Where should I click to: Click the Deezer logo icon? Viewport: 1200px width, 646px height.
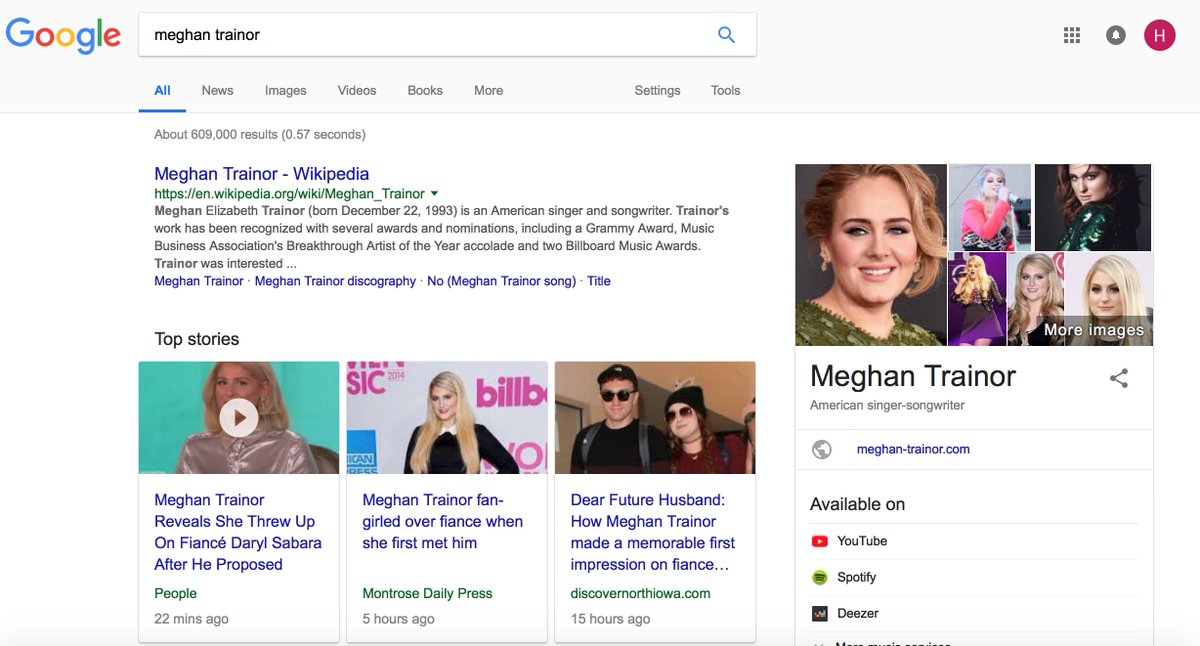click(x=820, y=613)
